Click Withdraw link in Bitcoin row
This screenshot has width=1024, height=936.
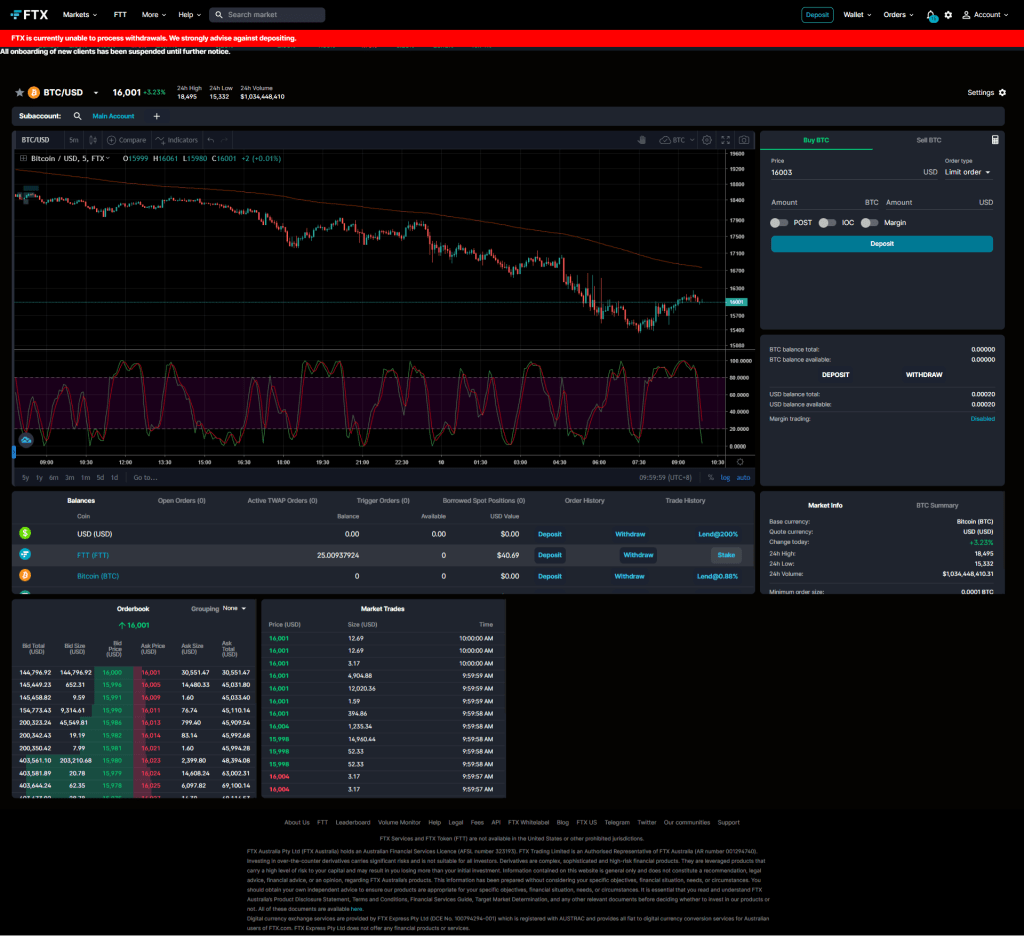click(x=629, y=576)
